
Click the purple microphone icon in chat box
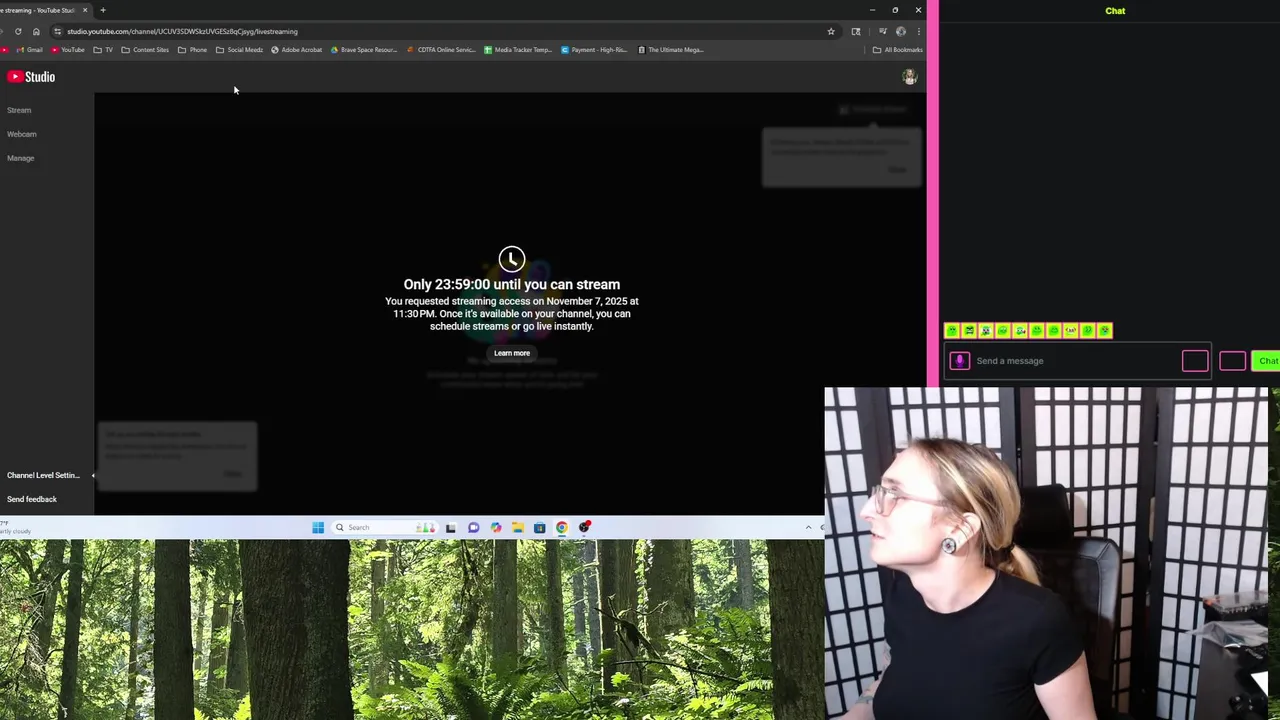pos(959,361)
